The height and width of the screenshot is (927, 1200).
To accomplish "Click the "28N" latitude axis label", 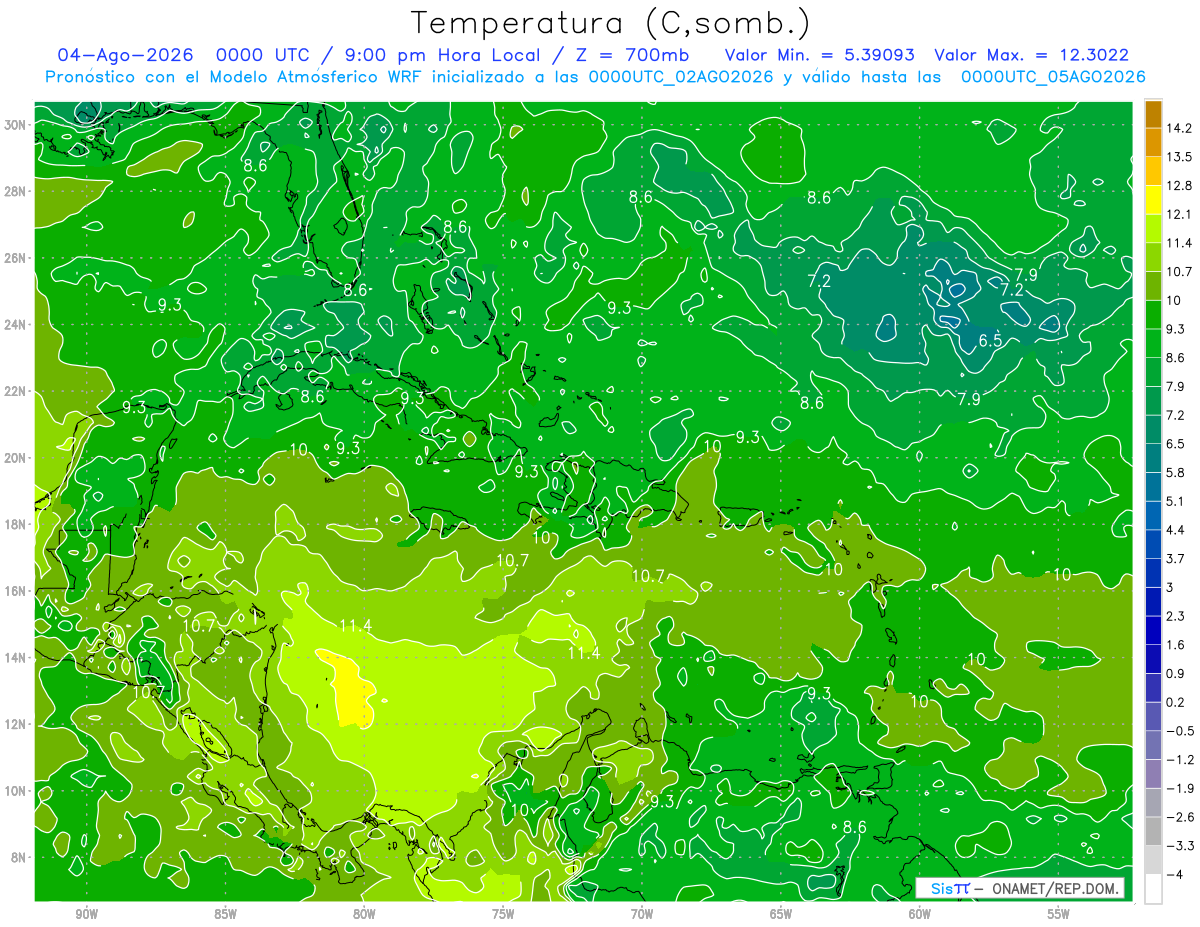I will coord(15,191).
